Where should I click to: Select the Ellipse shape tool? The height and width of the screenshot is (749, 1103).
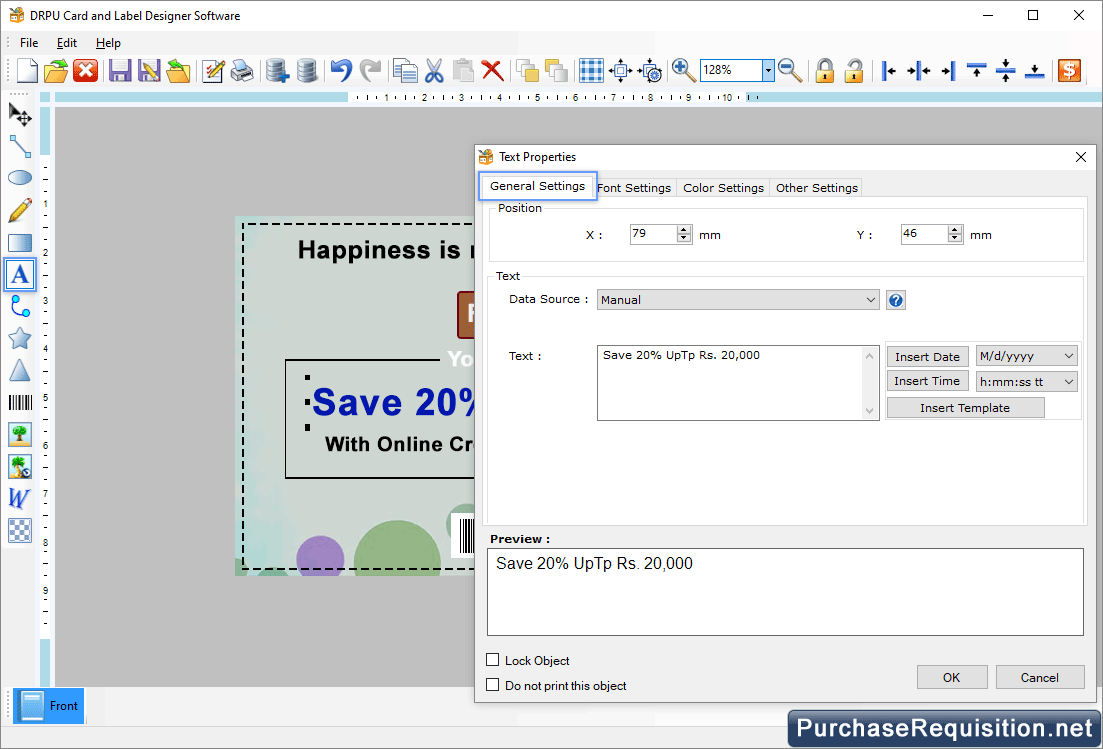[x=20, y=178]
